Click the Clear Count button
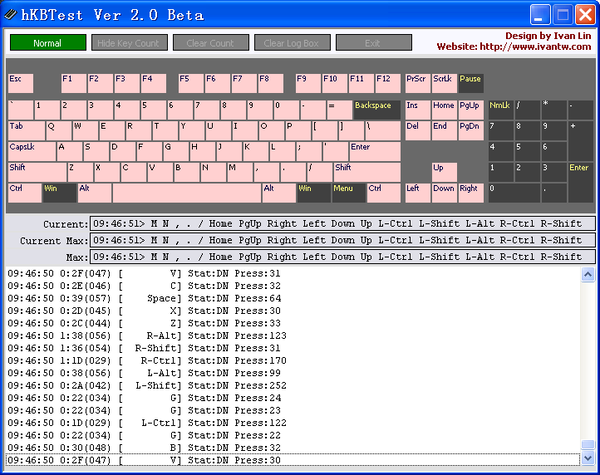The image size is (600, 475). coord(210,43)
